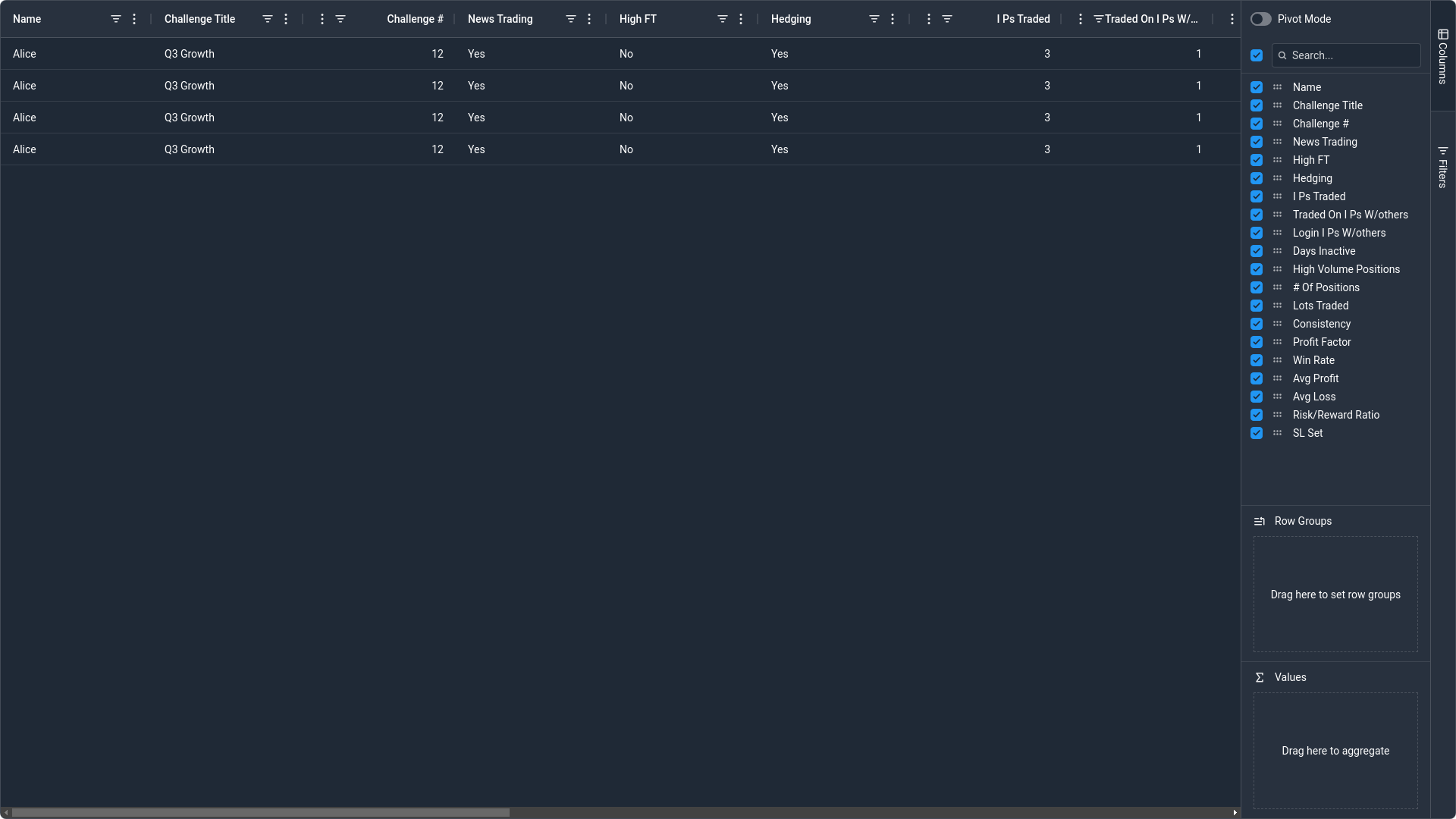Sort by the Name column header
This screenshot has width=1456, height=819.
pyautogui.click(x=27, y=19)
